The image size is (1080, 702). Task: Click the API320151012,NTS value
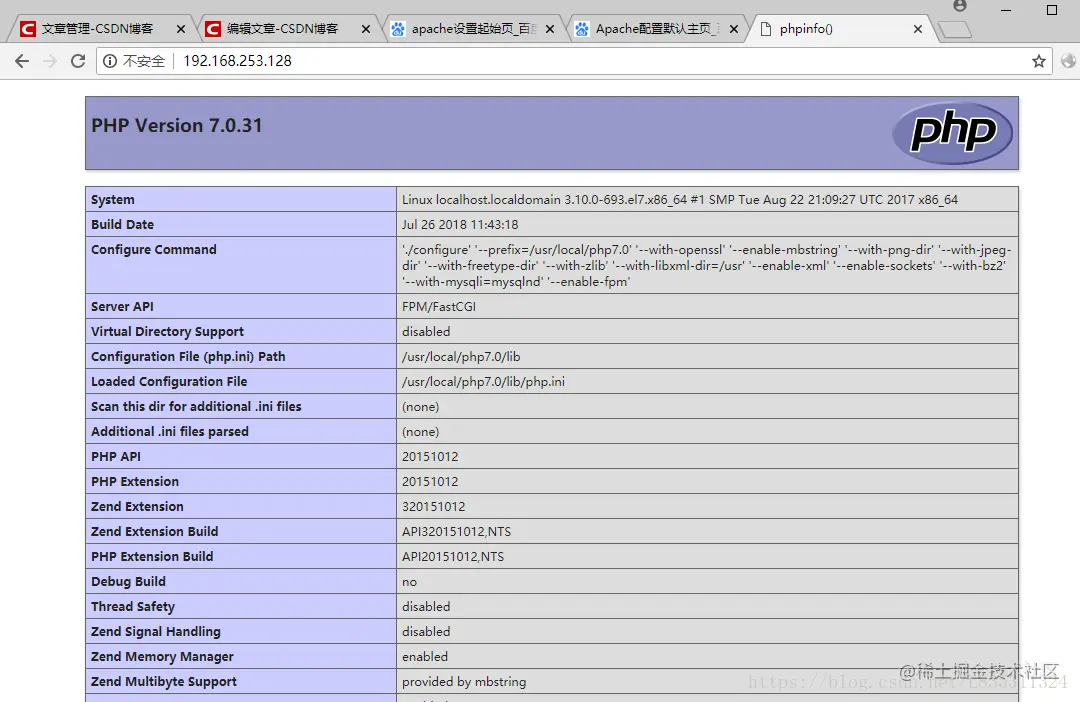click(x=457, y=532)
